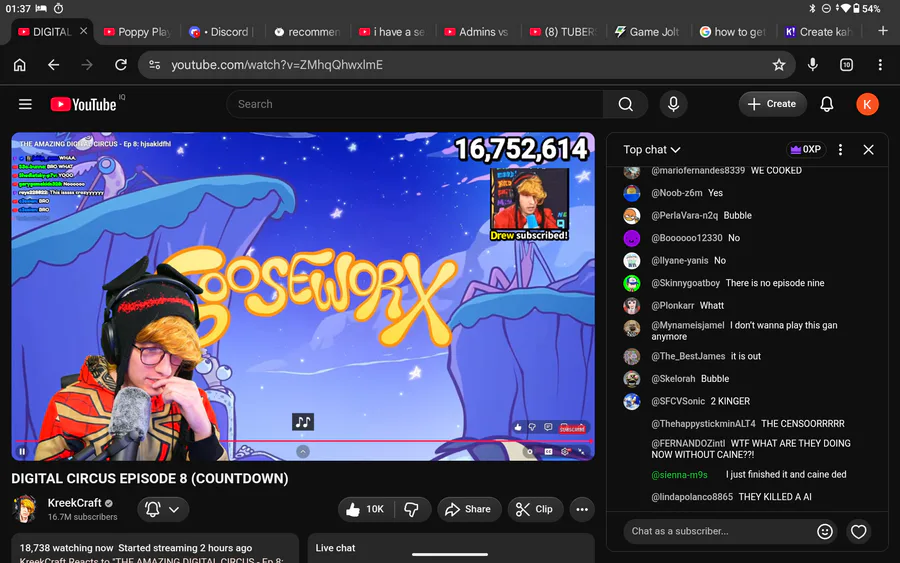The height and width of the screenshot is (563, 900).
Task: Use browser voice input microphone
Action: pyautogui.click(x=812, y=65)
